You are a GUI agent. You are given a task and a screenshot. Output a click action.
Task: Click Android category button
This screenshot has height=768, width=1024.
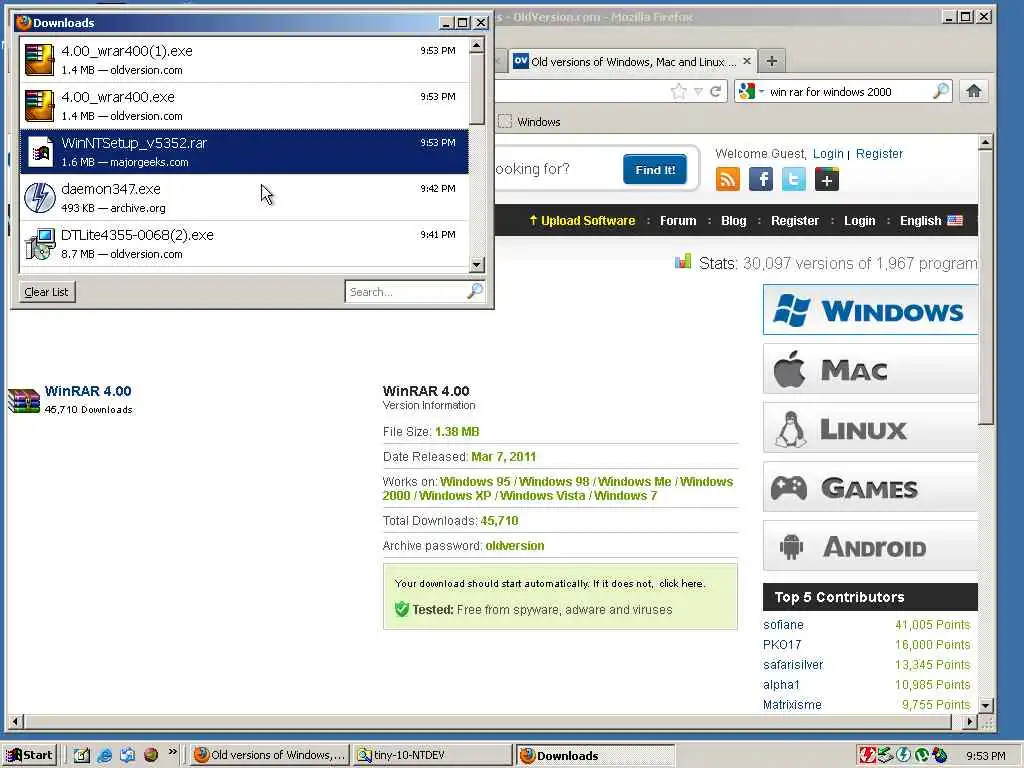click(x=871, y=546)
